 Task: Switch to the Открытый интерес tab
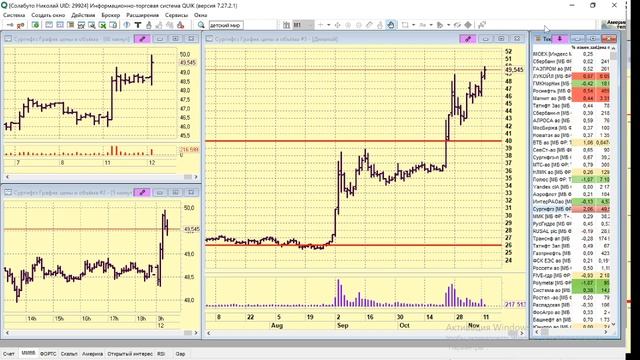click(130, 354)
